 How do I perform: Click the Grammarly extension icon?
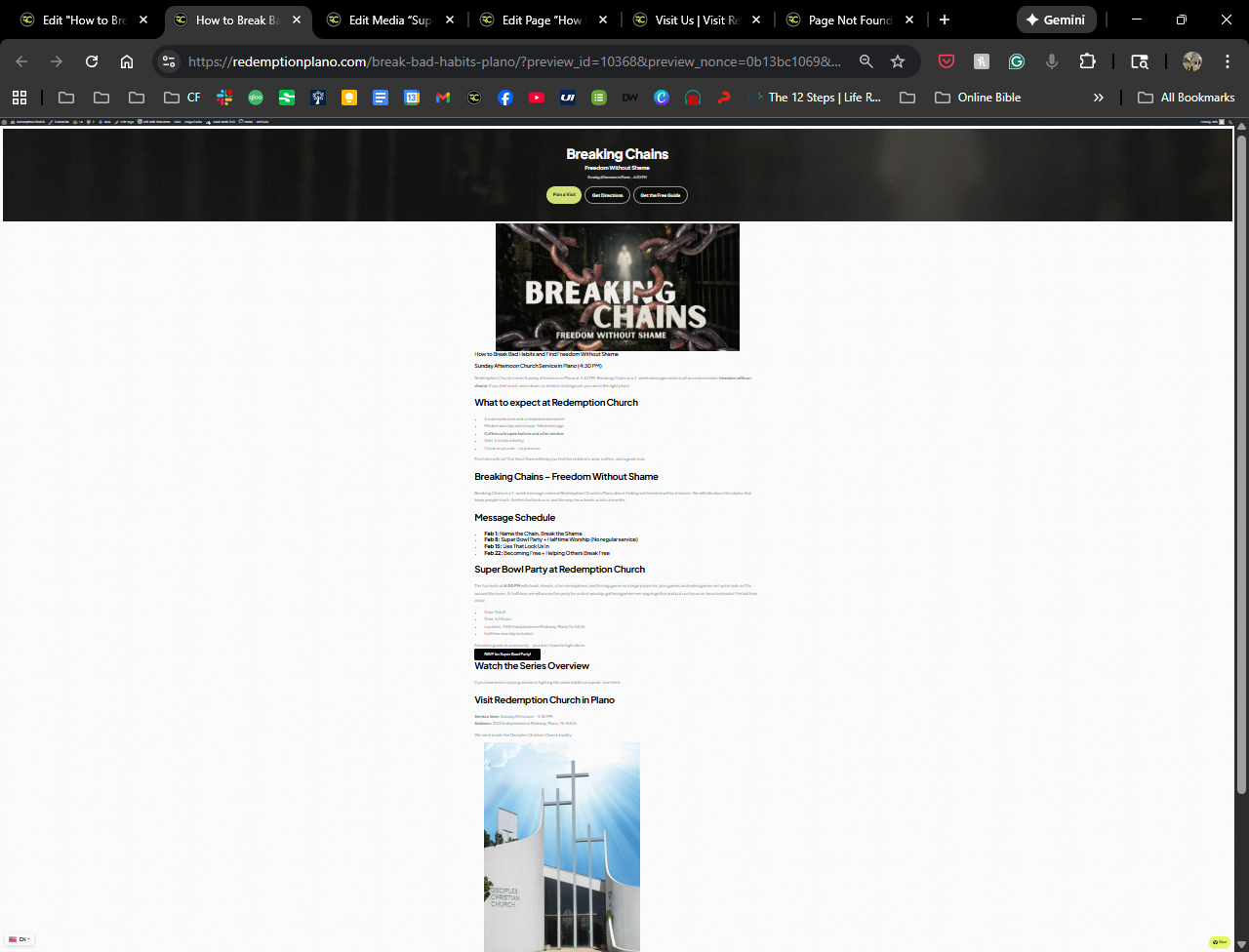pos(1017,61)
